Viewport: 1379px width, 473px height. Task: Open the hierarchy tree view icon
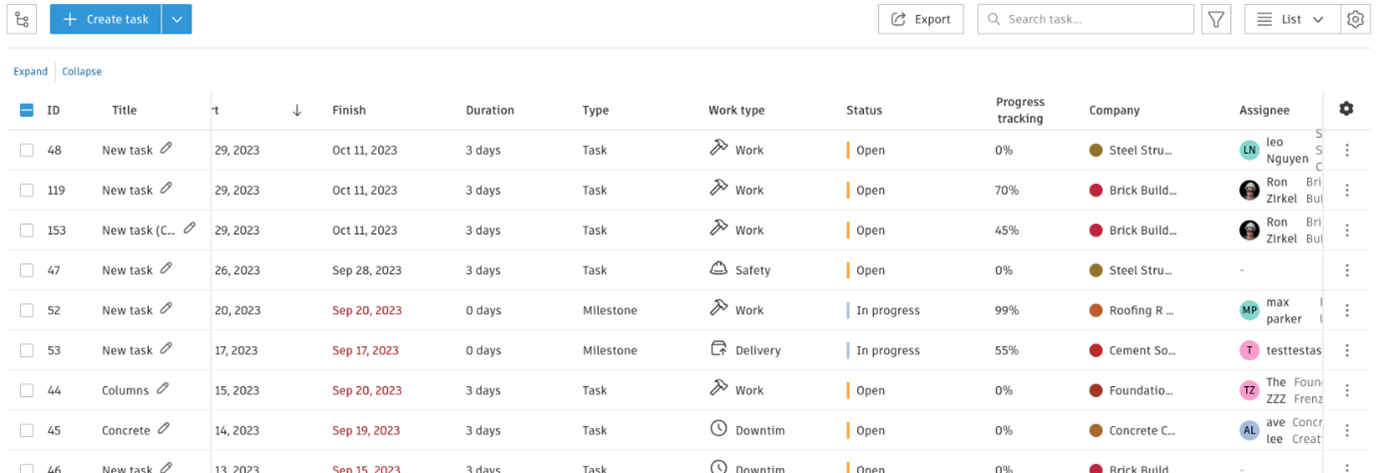(x=22, y=19)
